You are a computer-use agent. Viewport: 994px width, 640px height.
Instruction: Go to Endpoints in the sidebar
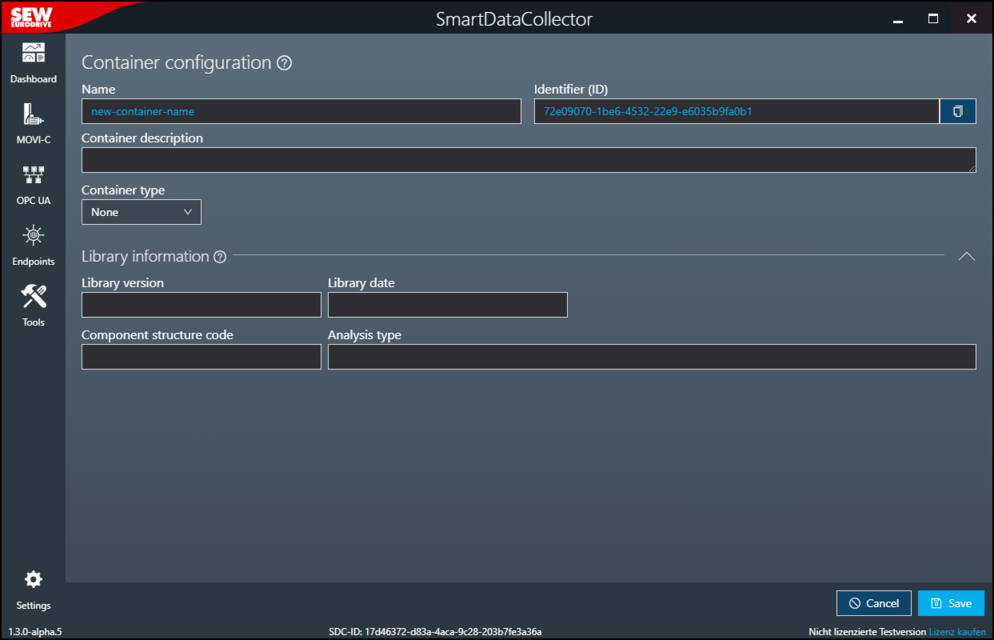pos(33,245)
